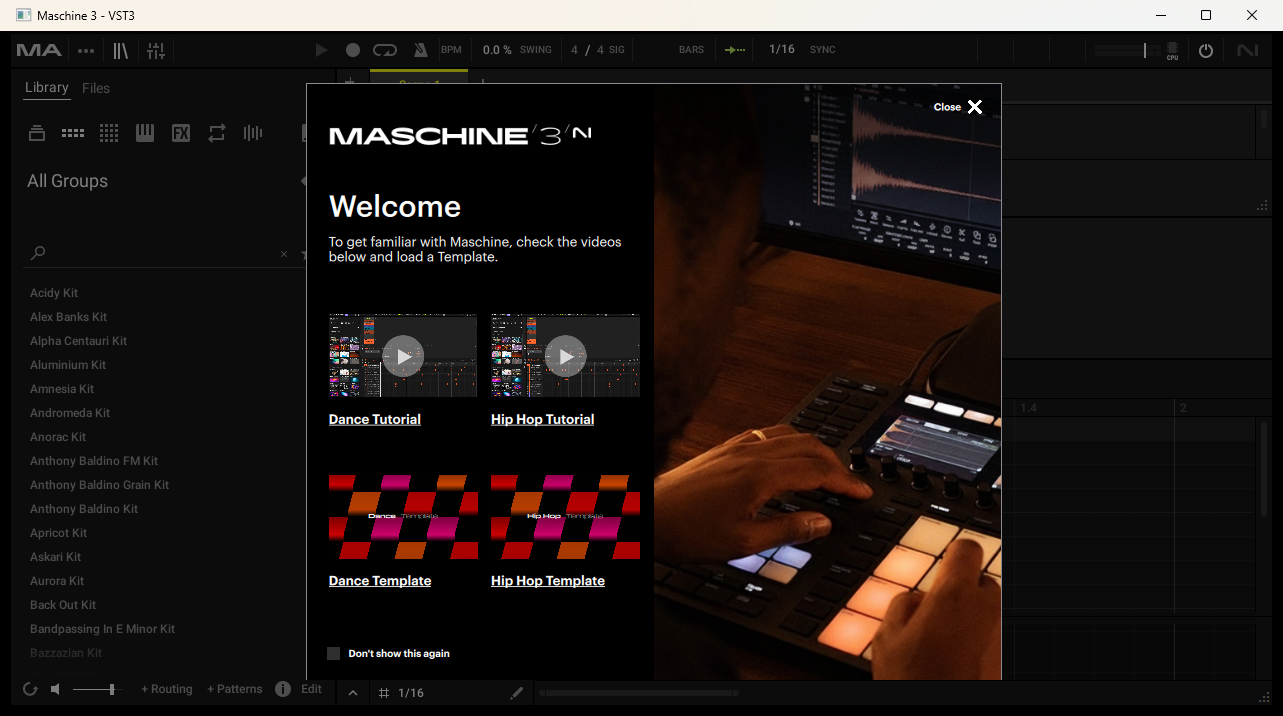This screenshot has height=716, width=1283.
Task: Click the CPU meter icon
Action: tap(1172, 51)
